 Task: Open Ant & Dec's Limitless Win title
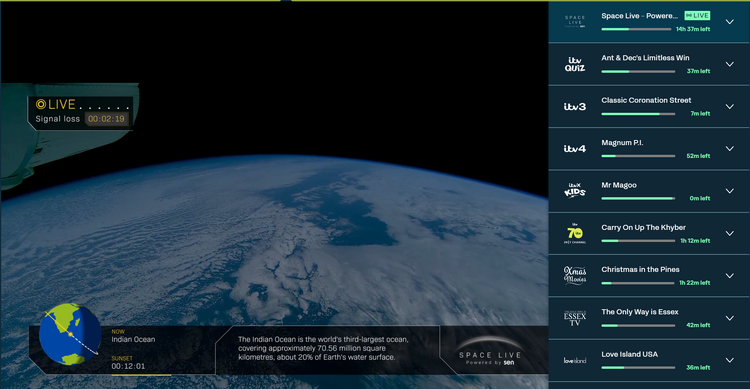pos(645,58)
